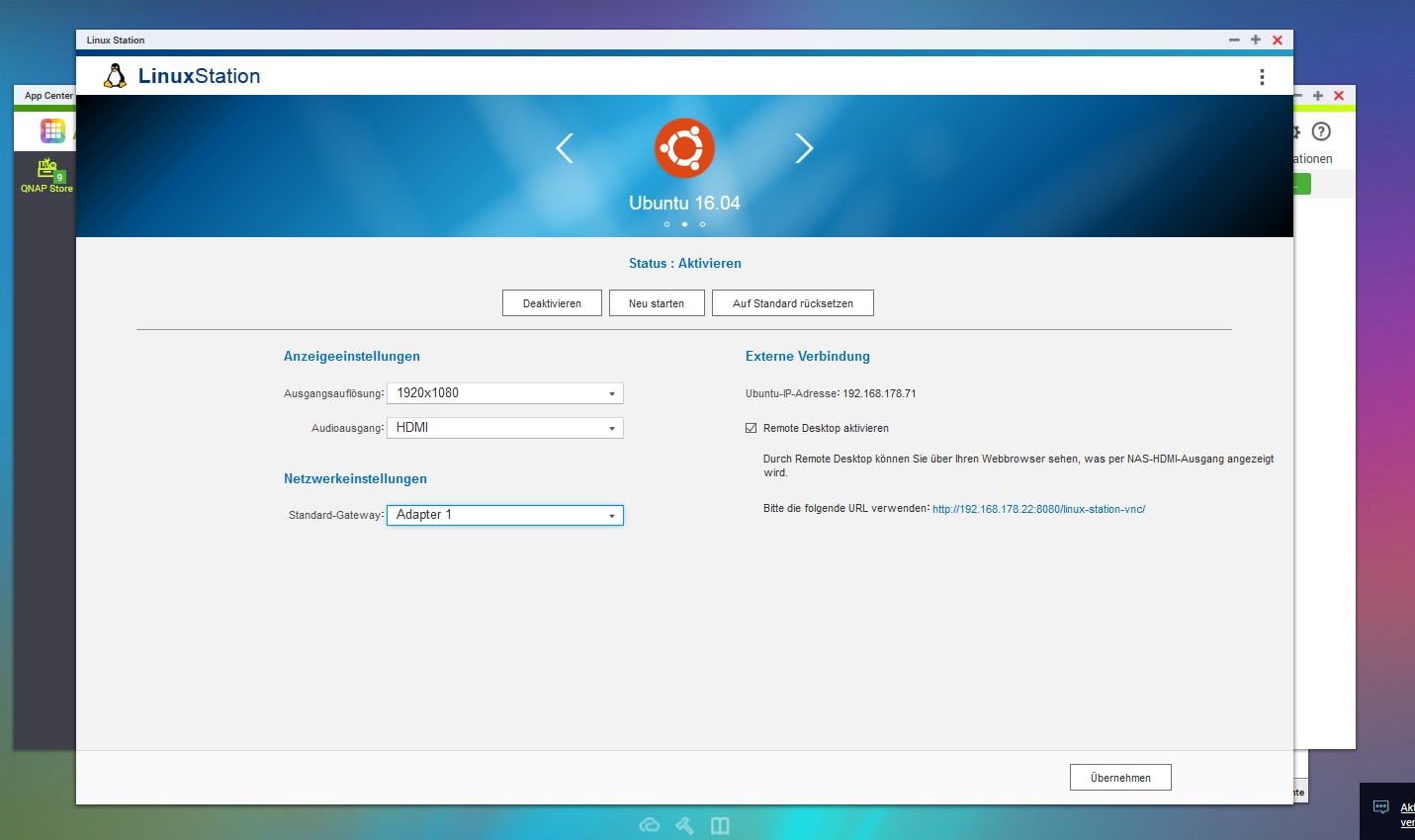Viewport: 1415px width, 840px height.
Task: Click the Übernehmen apply button
Action: point(1120,778)
